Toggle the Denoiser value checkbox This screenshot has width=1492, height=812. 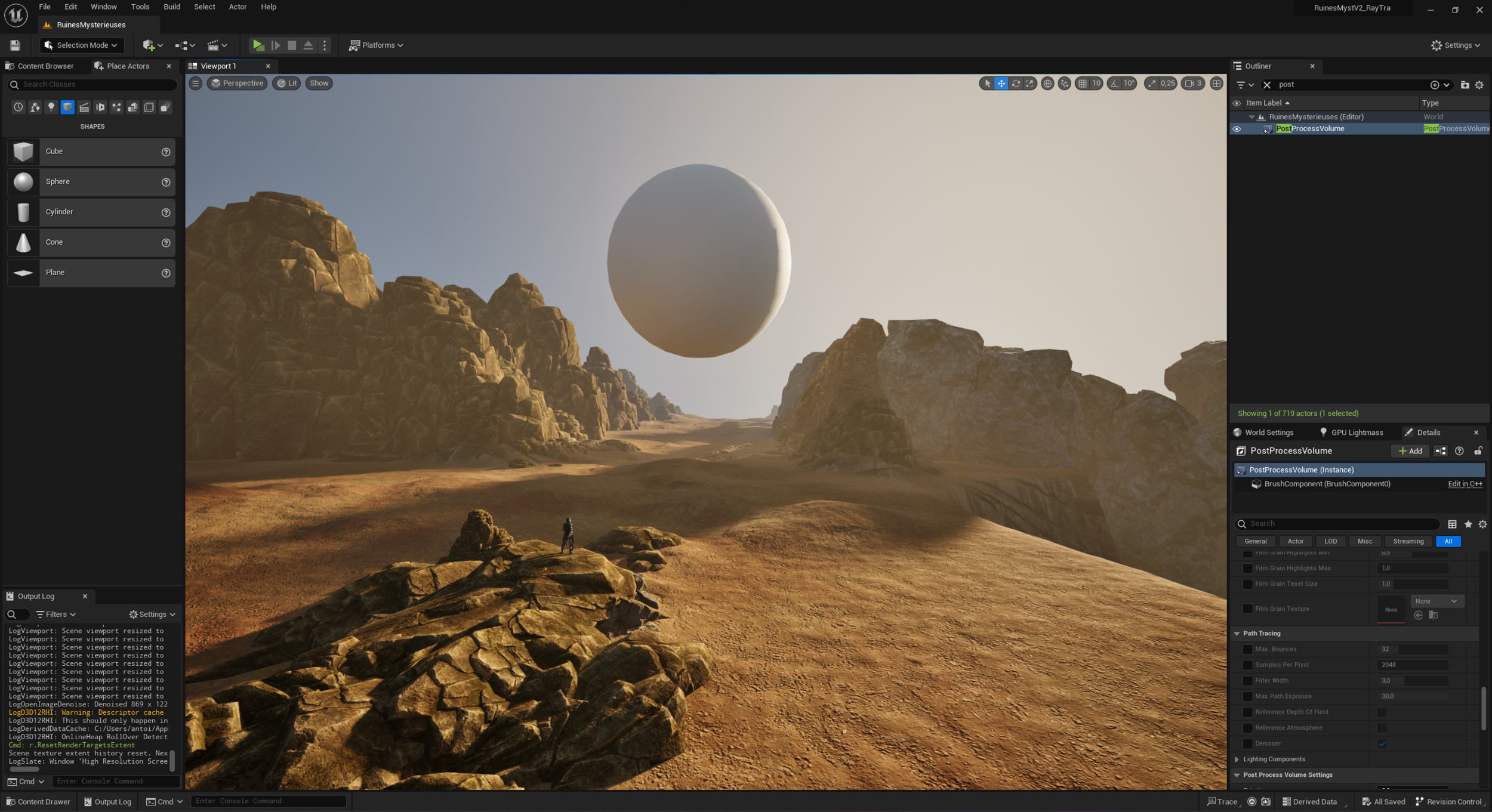pyautogui.click(x=1382, y=743)
